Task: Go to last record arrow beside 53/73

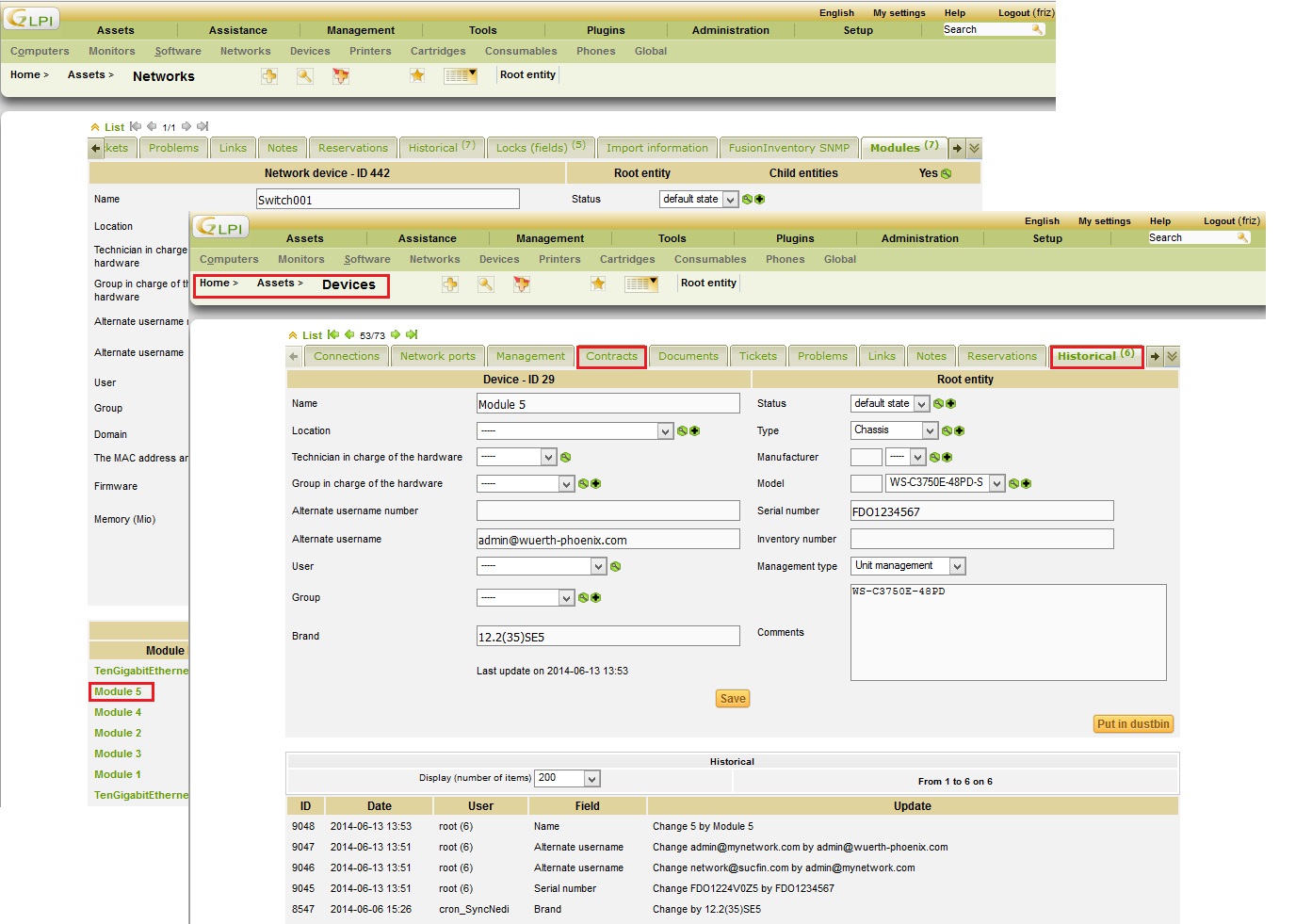Action: click(412, 334)
